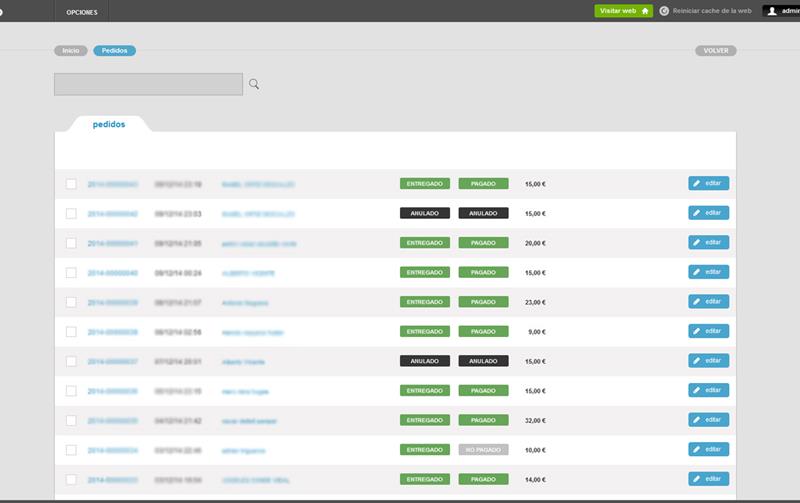The width and height of the screenshot is (800, 503).
Task: Click the admin user avatar icon
Action: point(771,11)
